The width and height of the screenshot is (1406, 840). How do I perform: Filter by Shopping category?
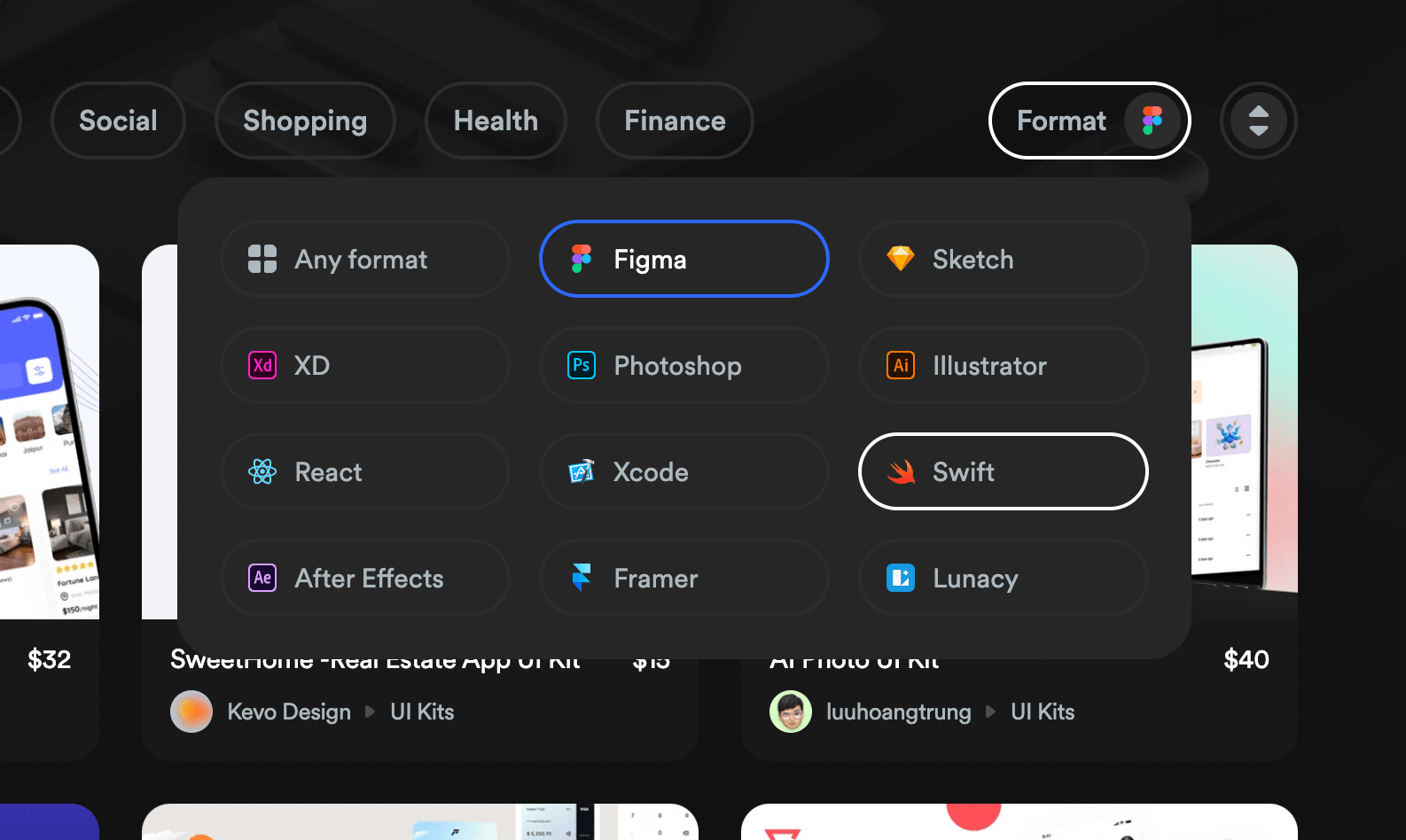click(305, 121)
